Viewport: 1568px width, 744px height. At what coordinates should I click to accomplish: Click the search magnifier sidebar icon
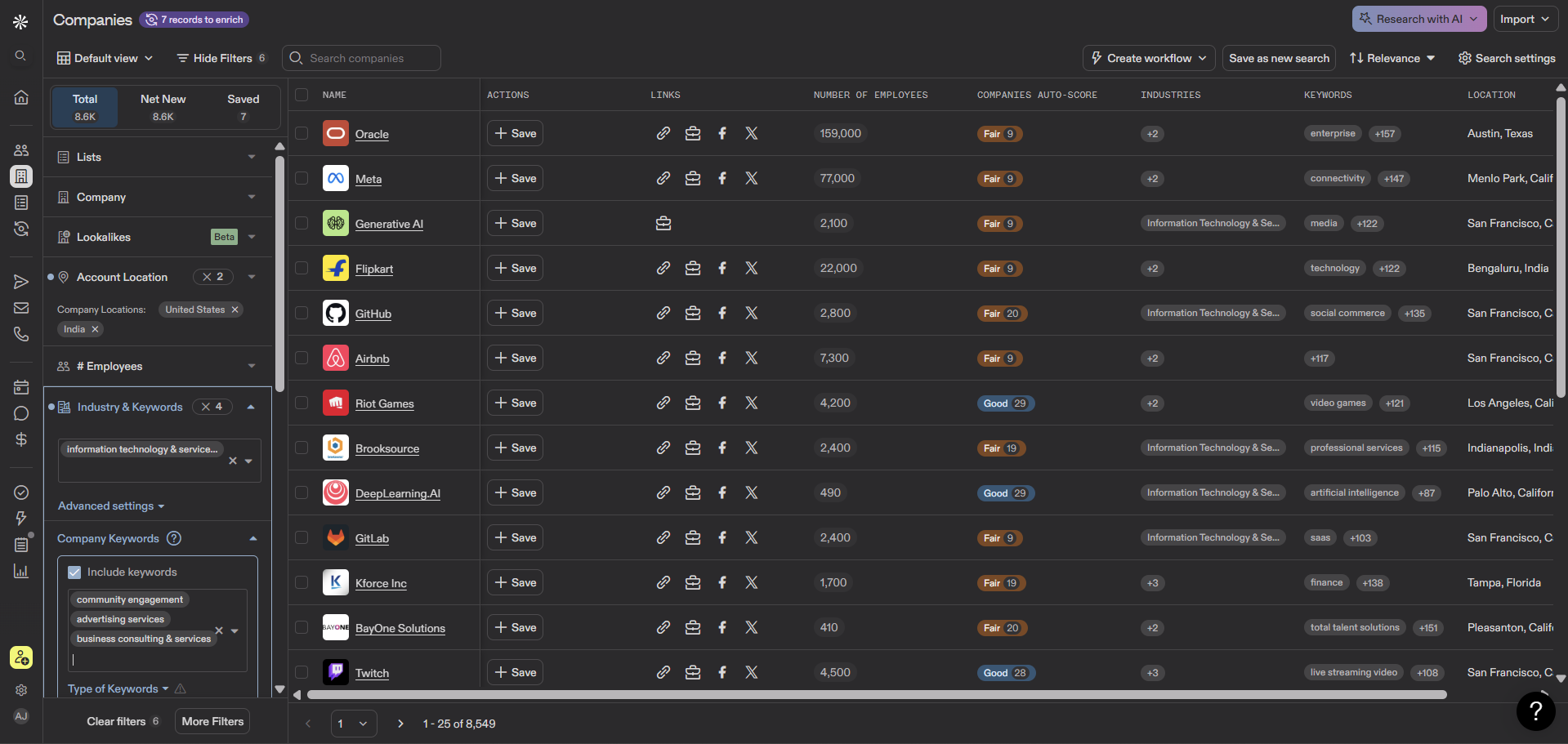tap(21, 56)
